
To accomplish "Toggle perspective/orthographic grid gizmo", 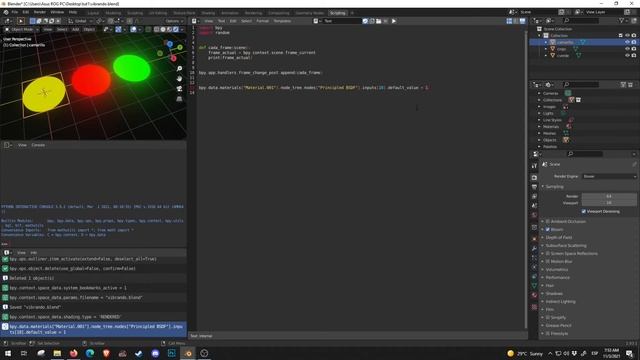I will tap(179, 99).
